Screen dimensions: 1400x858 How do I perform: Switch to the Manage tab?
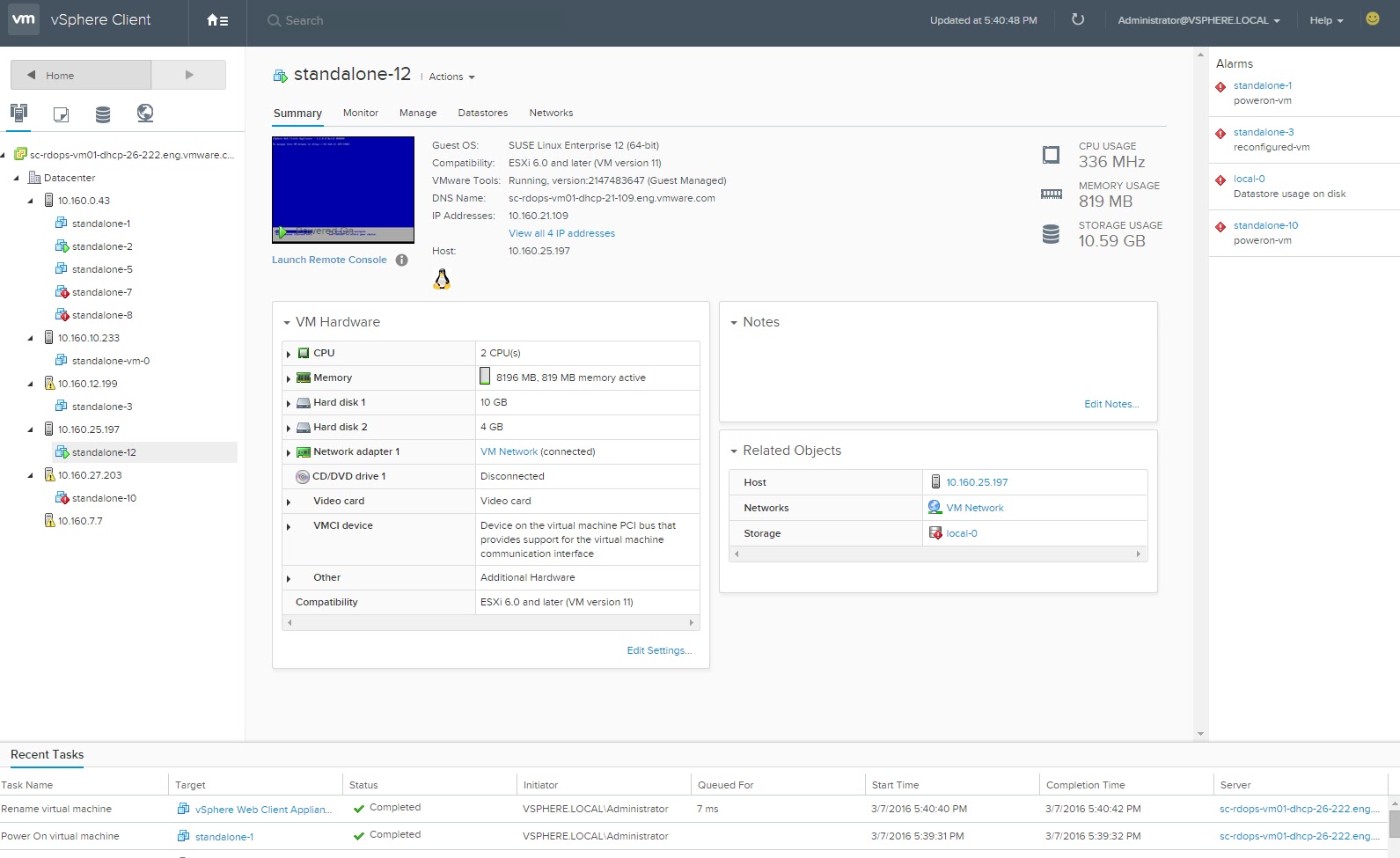[x=418, y=113]
